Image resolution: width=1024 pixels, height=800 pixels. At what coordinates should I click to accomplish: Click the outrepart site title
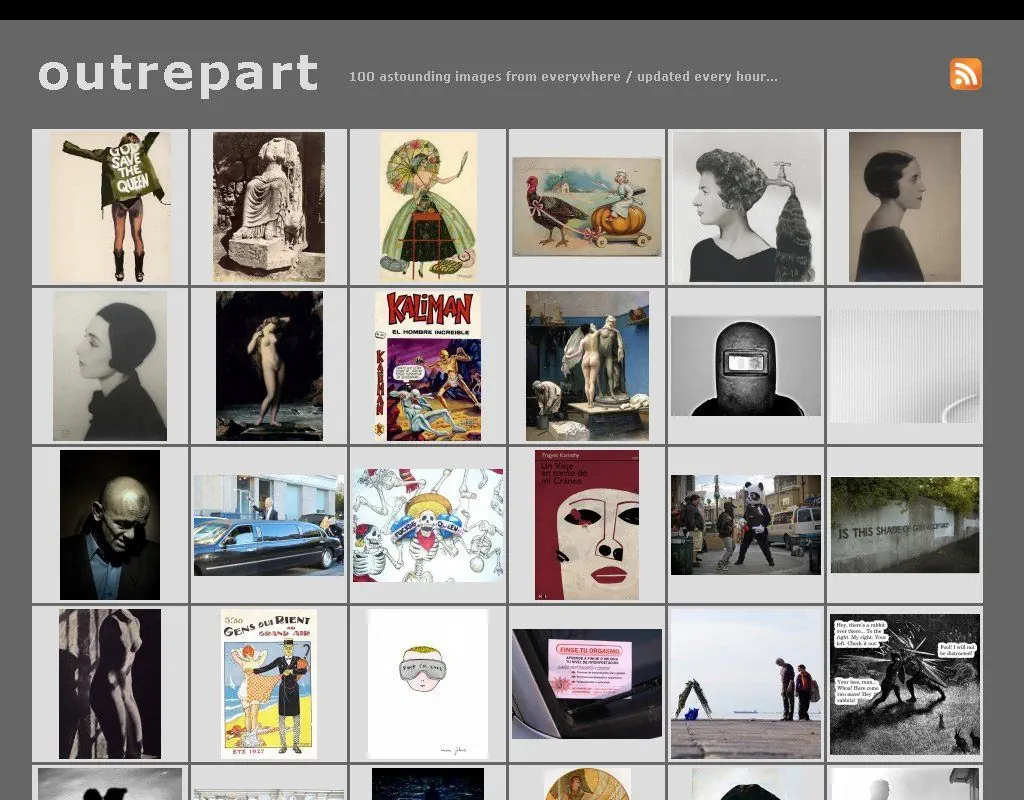pyautogui.click(x=176, y=75)
